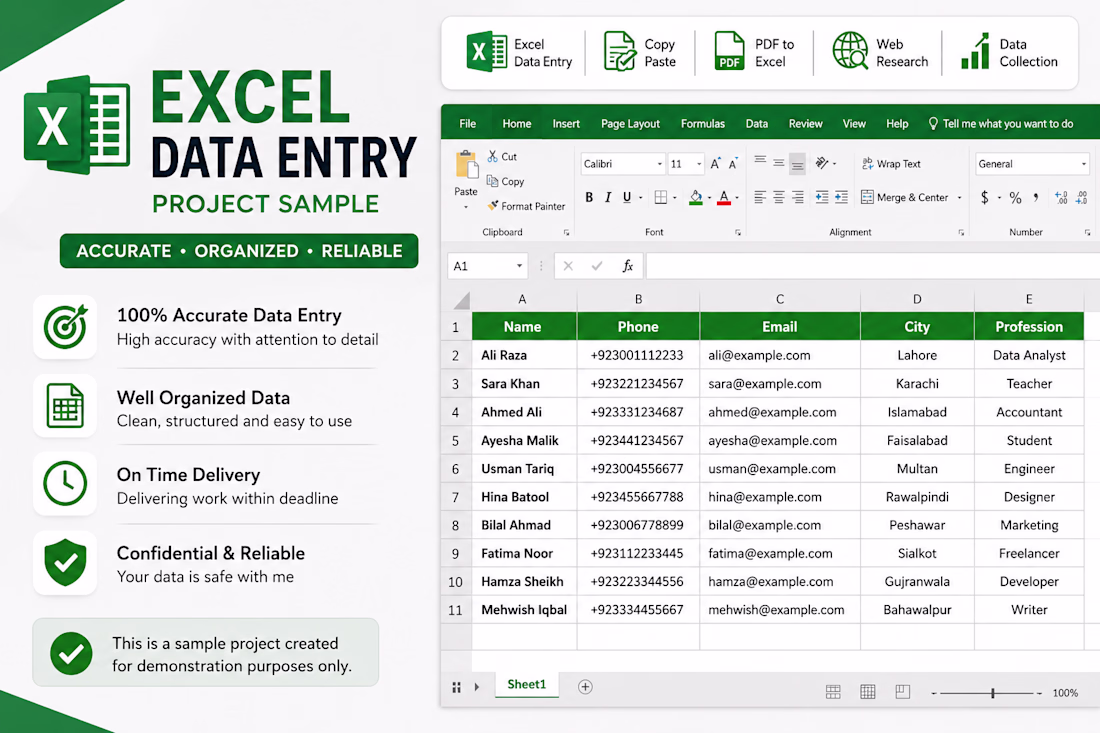Select the Format Painter tool
1100x733 pixels.
(526, 206)
